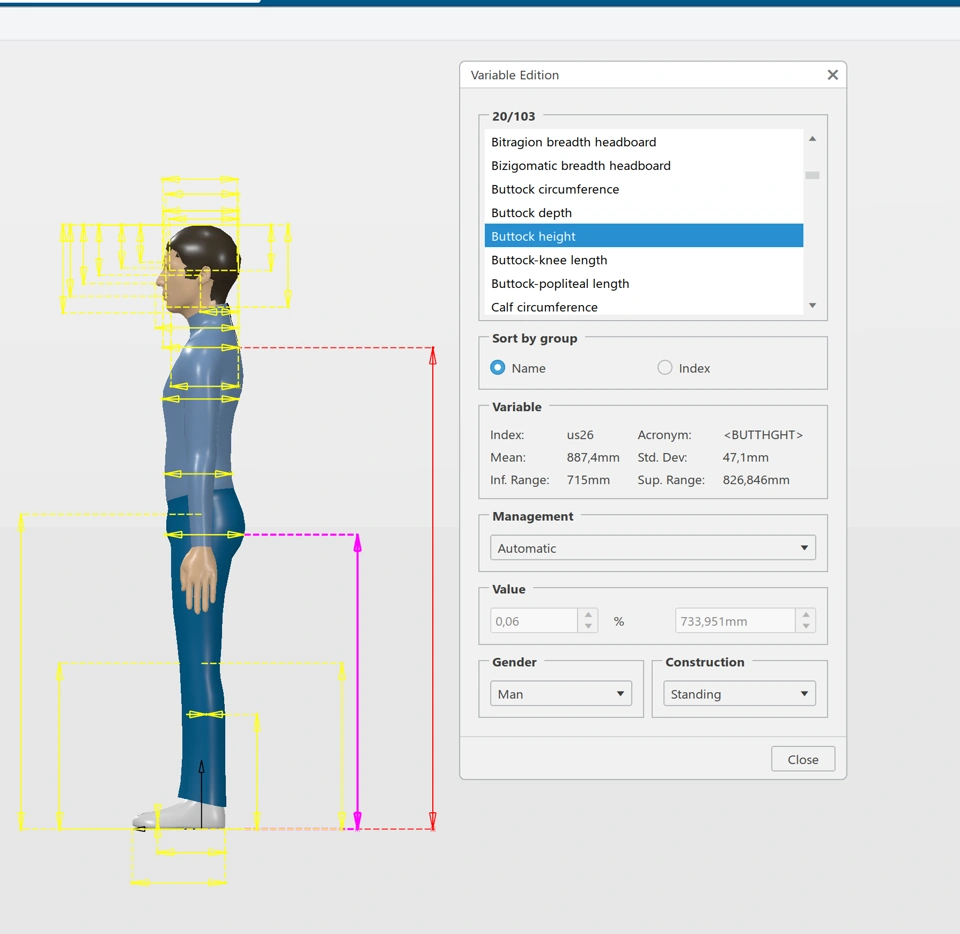Choose Buttock depth variable

[x=643, y=212]
